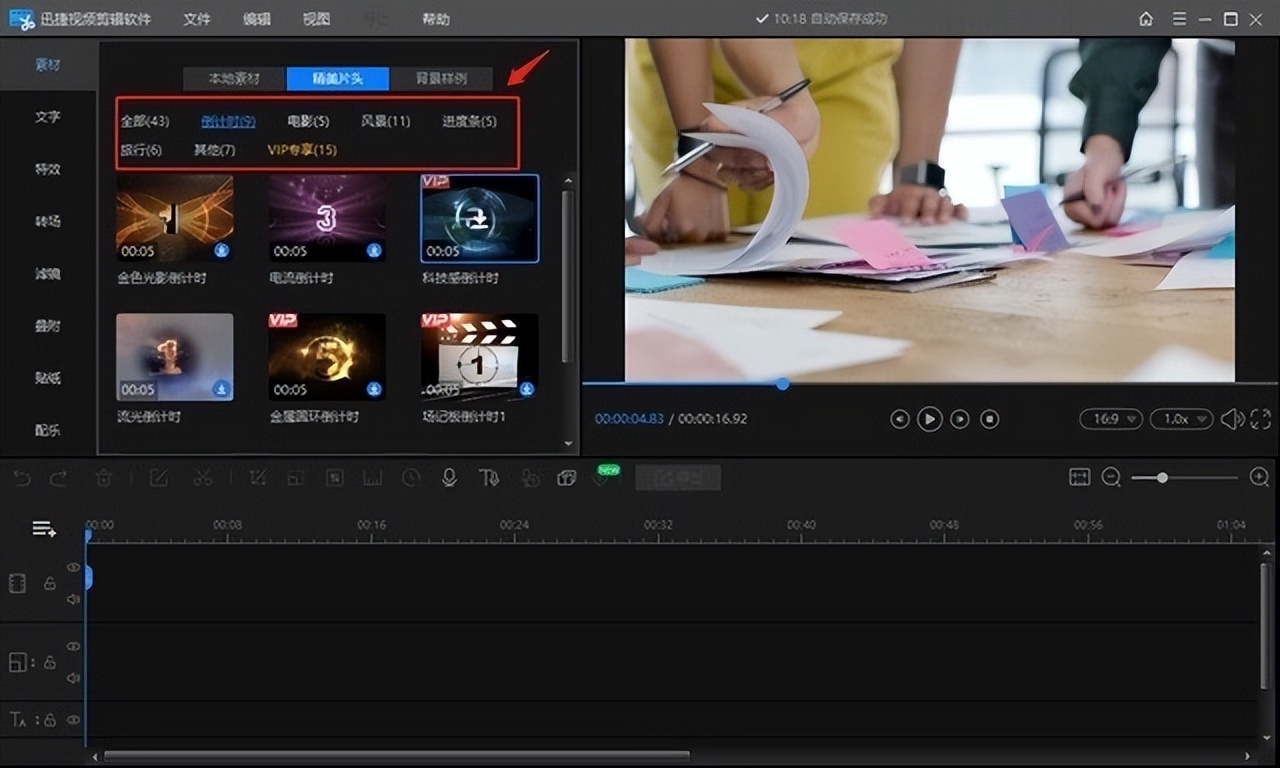The width and height of the screenshot is (1280, 768).
Task: Open the 16:9 aspect ratio dropdown
Action: (1111, 419)
